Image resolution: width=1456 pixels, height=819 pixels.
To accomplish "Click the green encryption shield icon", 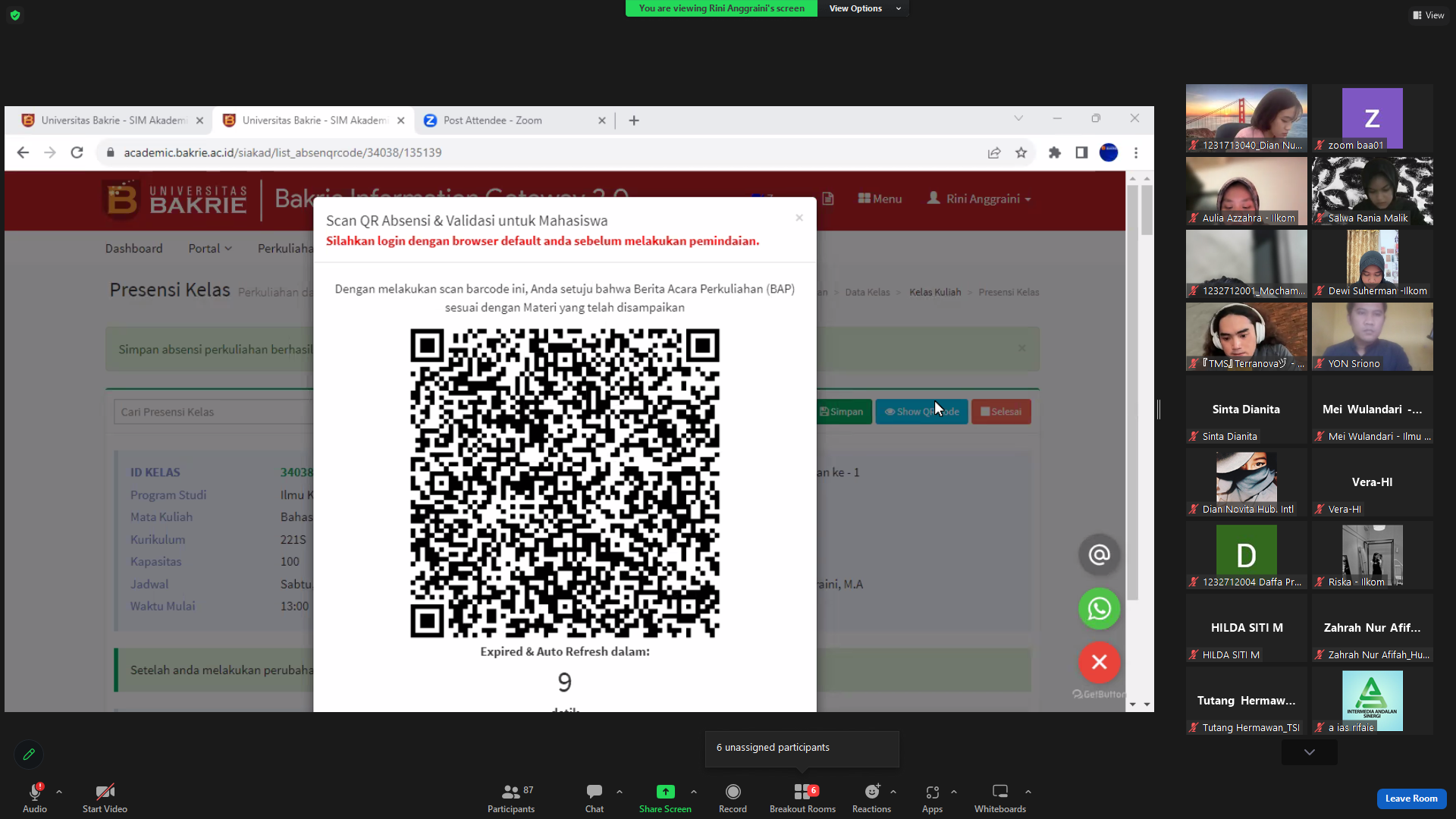I will (x=15, y=15).
